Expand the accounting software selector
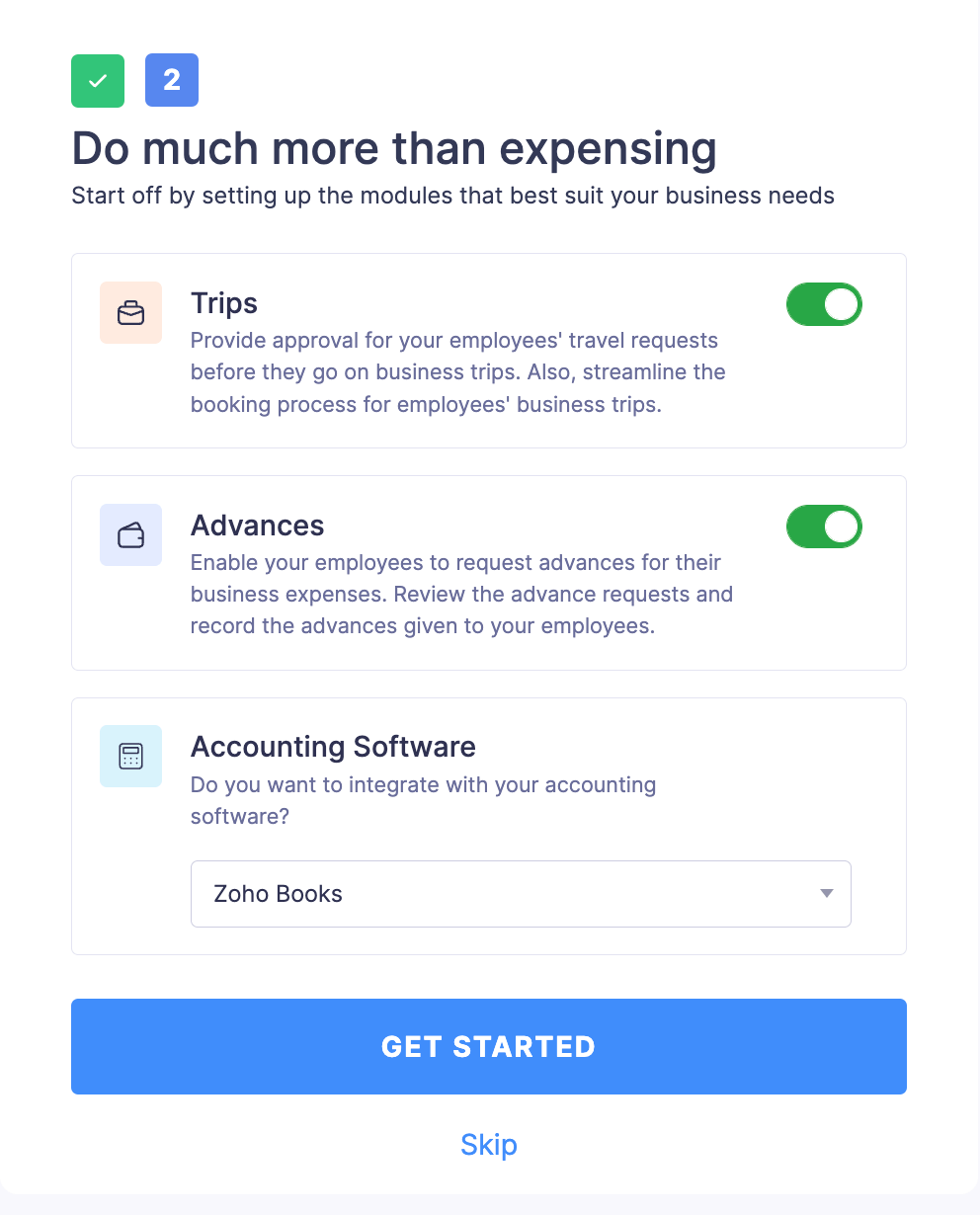980x1215 pixels. (x=521, y=894)
